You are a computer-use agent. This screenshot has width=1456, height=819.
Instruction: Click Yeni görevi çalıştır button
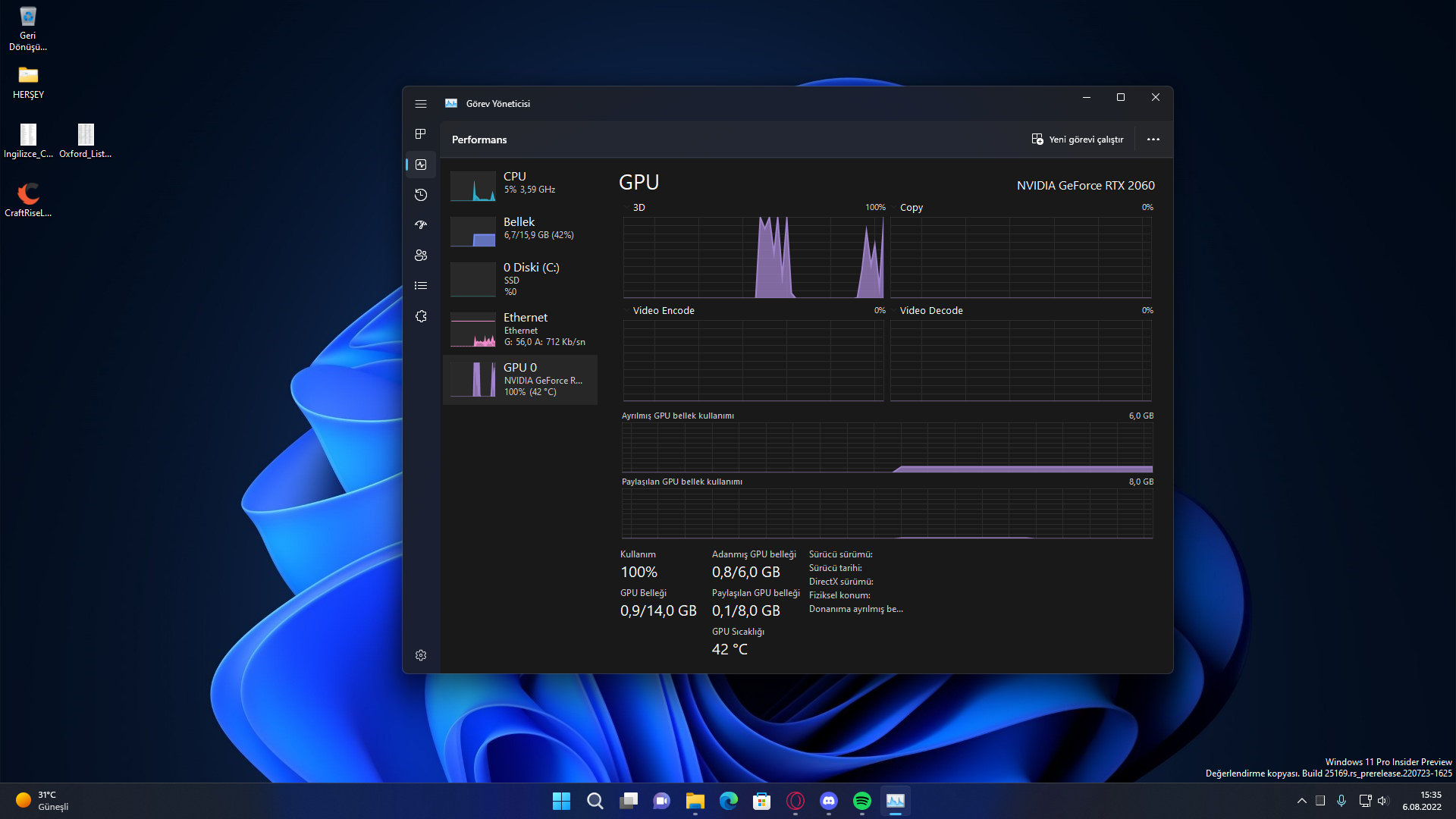[1078, 140]
